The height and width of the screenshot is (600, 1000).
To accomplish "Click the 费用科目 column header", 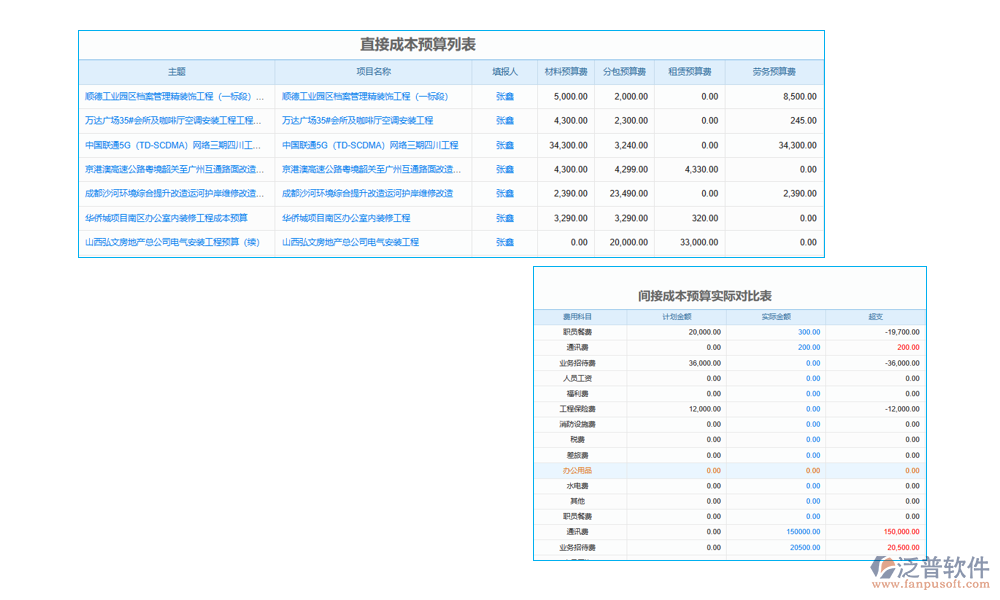I will [x=578, y=317].
